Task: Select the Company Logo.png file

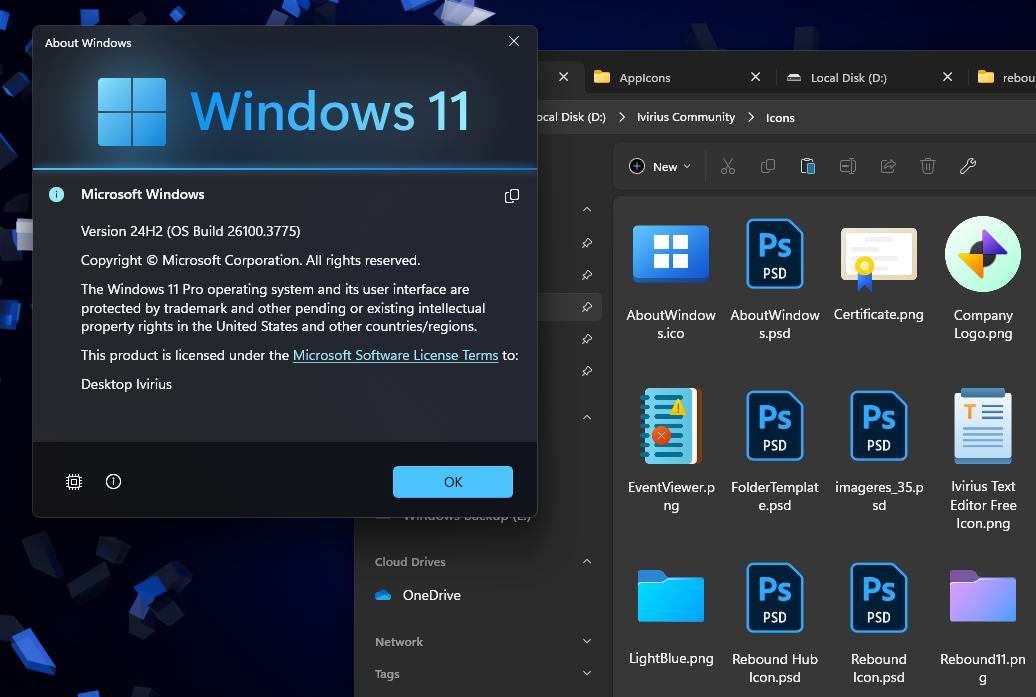Action: [x=982, y=278]
